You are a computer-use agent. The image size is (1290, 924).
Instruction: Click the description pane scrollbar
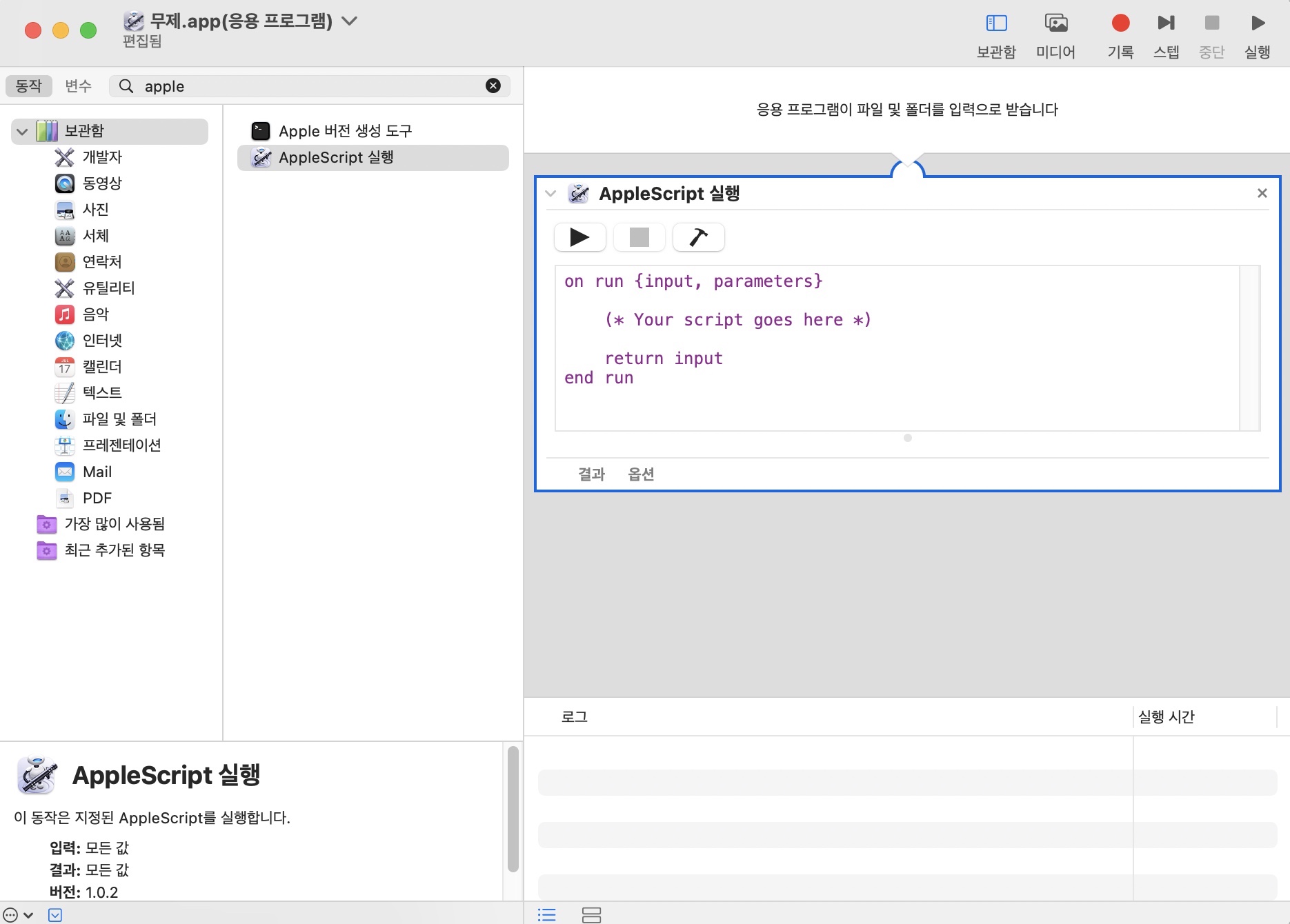[x=513, y=810]
